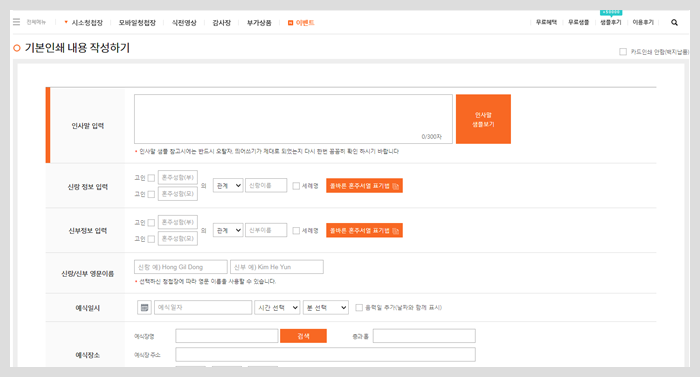The image size is (700, 377).
Task: Click the 신랑이름 input field
Action: pos(266,185)
